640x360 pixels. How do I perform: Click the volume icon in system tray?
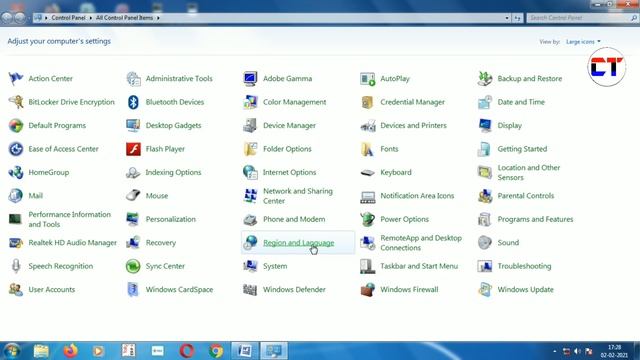577,351
